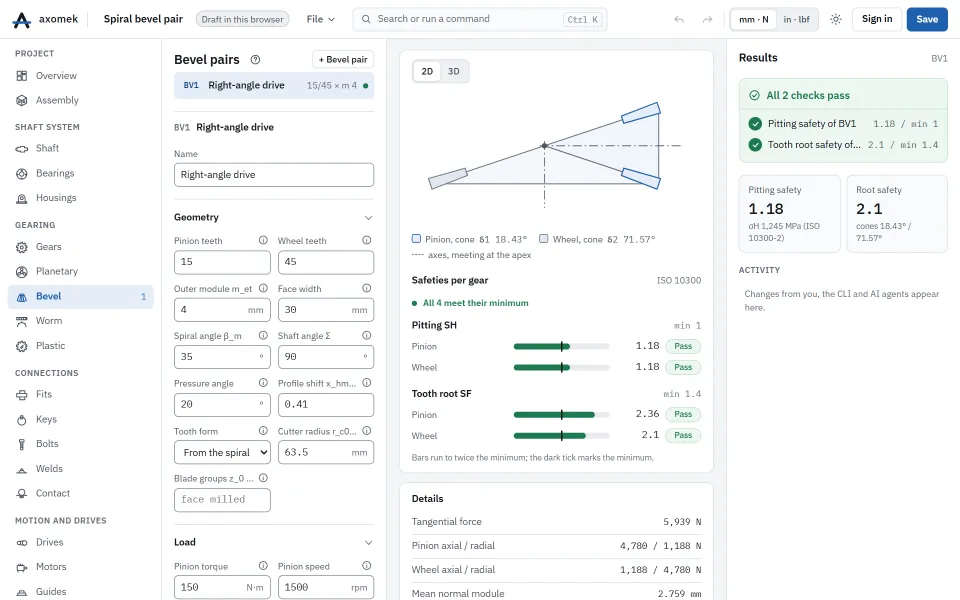Image resolution: width=960 pixels, height=600 pixels.
Task: Show info for Shaft angle
Action: tap(367, 336)
